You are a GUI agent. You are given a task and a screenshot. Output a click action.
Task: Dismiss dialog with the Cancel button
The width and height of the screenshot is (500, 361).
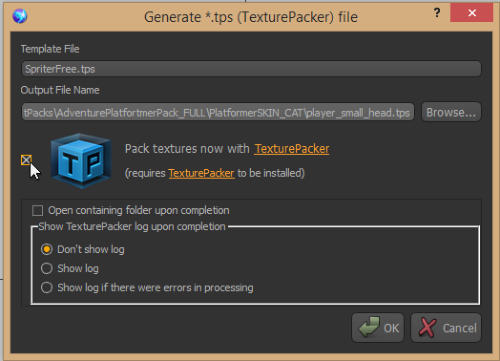coord(446,328)
